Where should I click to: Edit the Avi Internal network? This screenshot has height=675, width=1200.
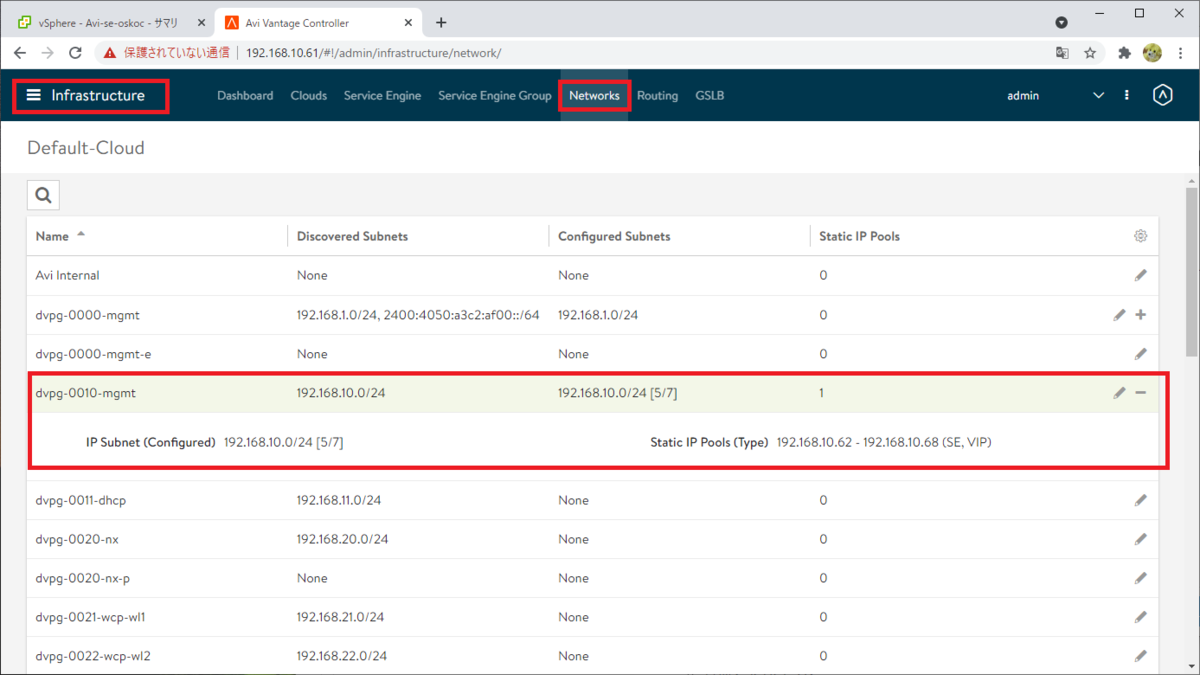1140,275
